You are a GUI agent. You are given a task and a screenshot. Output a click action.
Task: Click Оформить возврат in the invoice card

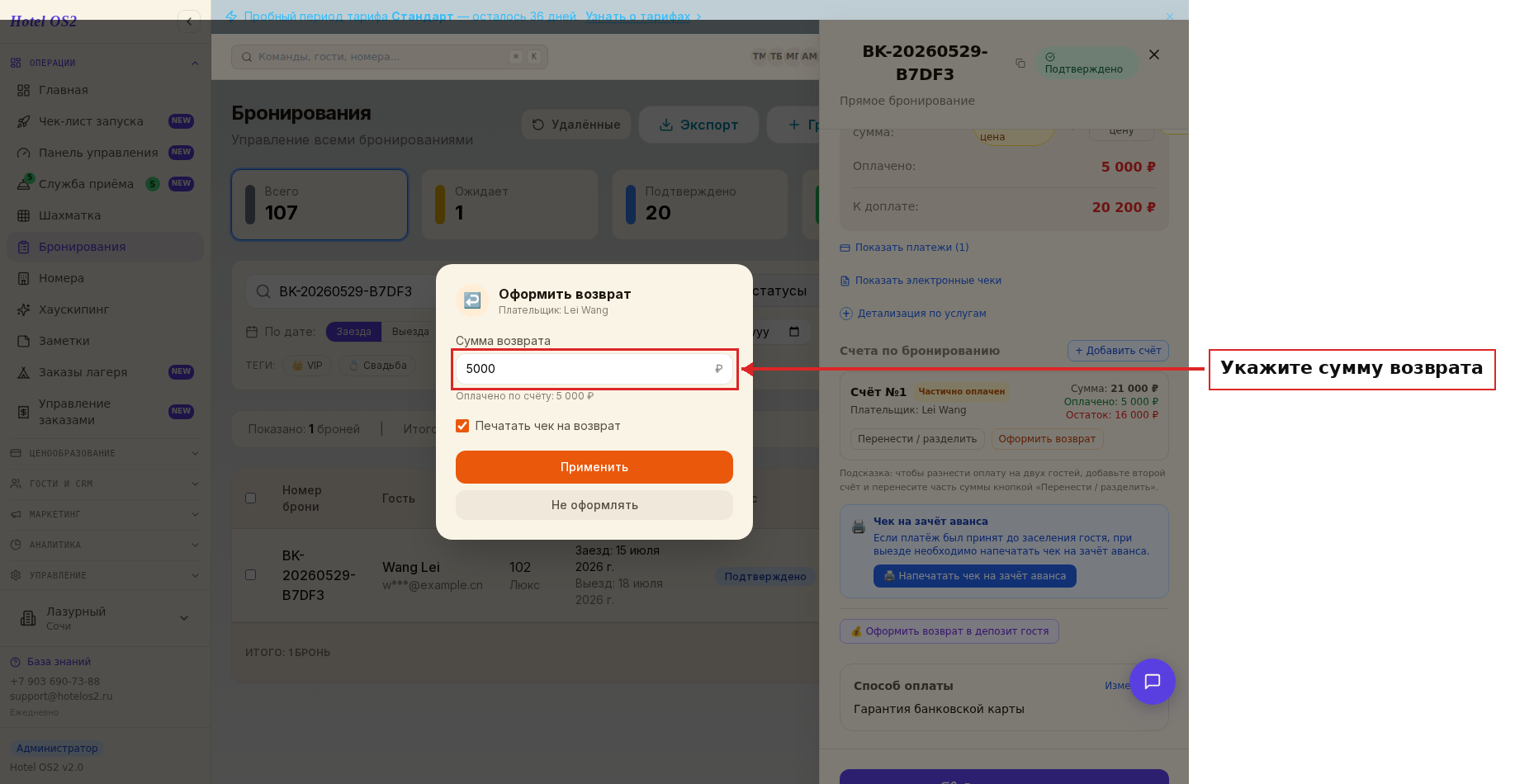[1047, 439]
